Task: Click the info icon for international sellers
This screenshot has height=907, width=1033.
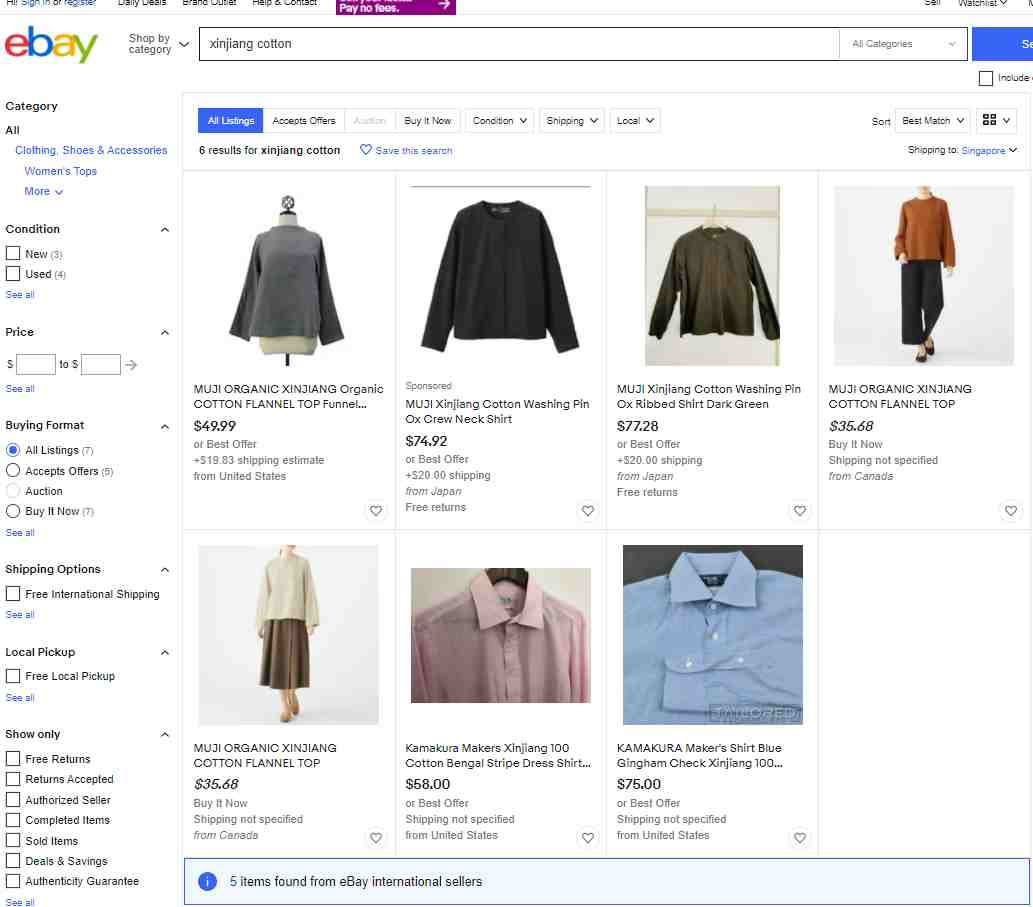Action: coord(207,881)
